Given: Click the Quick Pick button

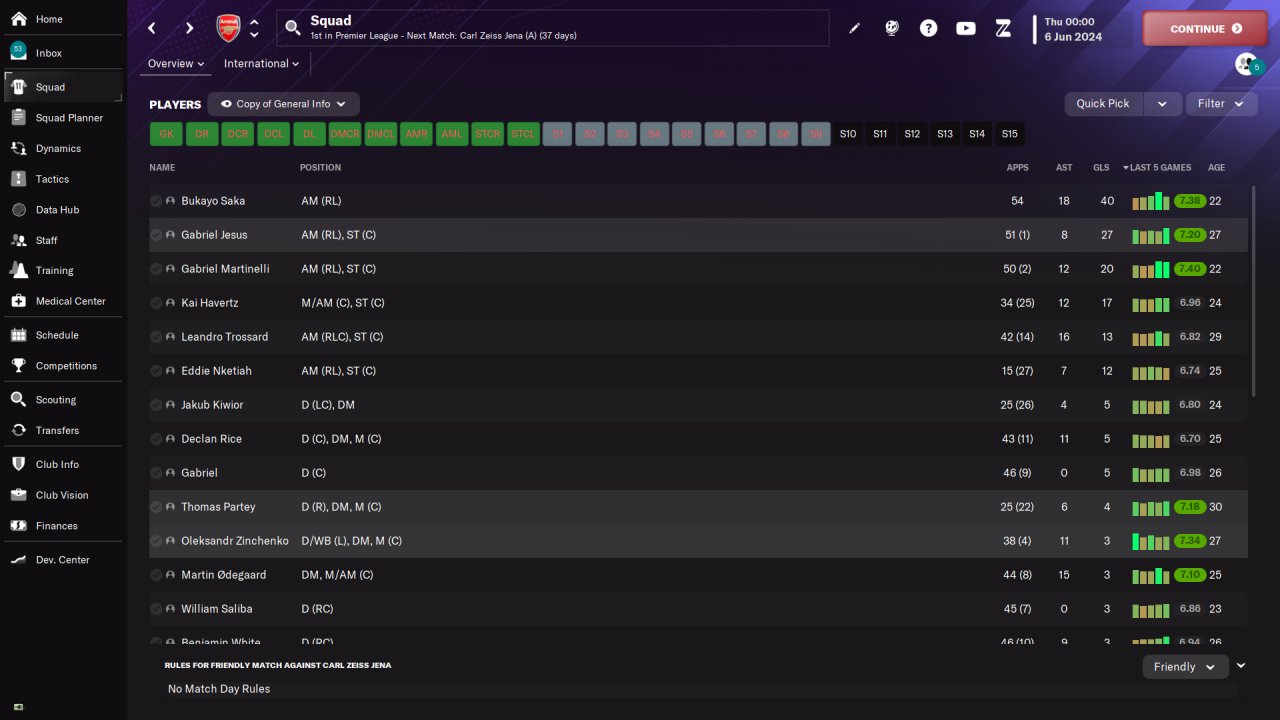Looking at the screenshot, I should [1103, 104].
